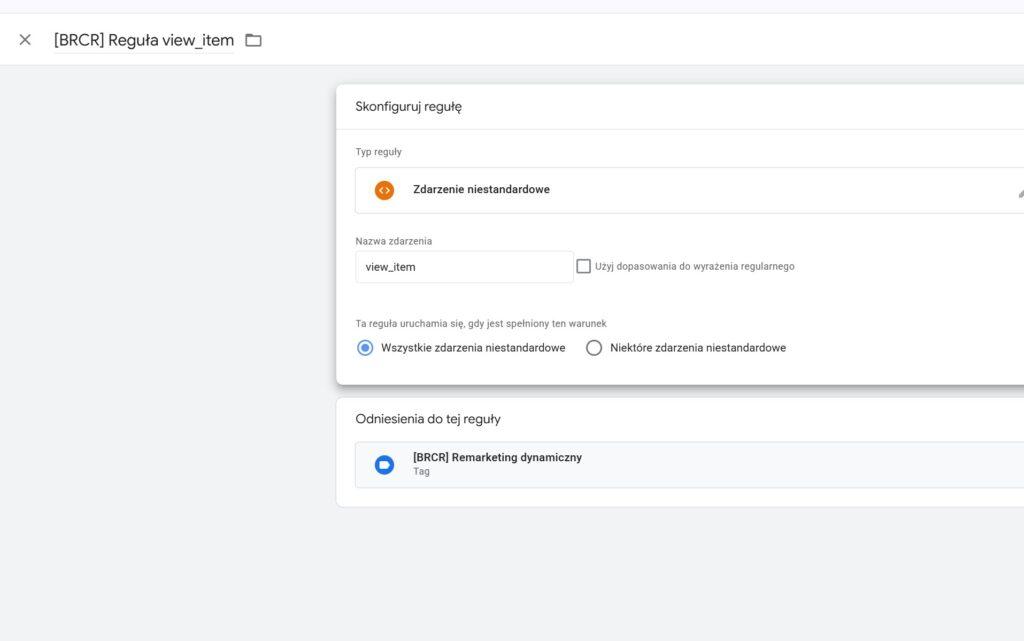
Task: Click the 'Skonfiguruj regułę' section header
Action: (x=408, y=107)
